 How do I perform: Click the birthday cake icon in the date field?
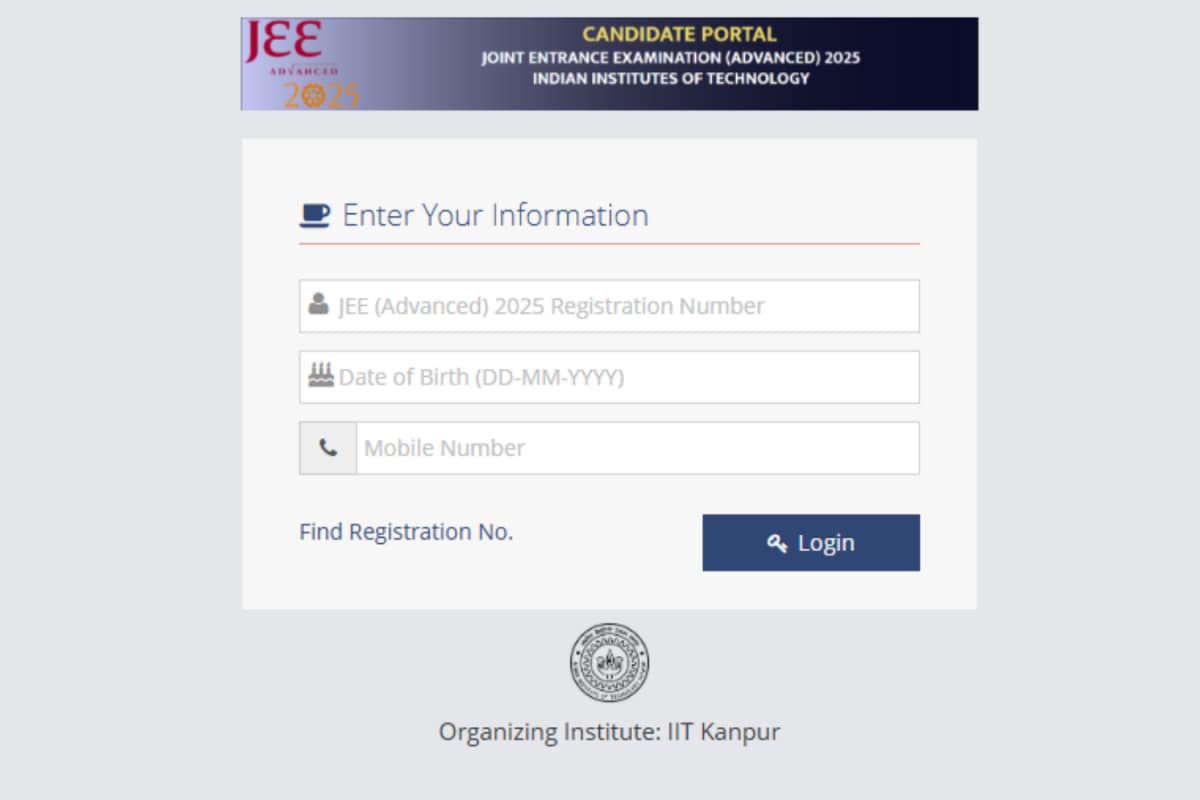pos(321,376)
